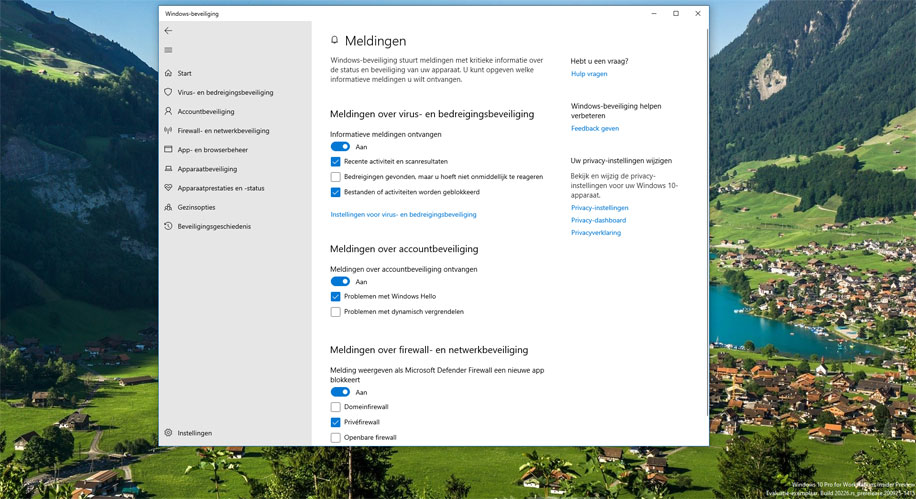Turn off accountbeveiliging meldingen toggle
This screenshot has width=916, height=499.
click(340, 282)
